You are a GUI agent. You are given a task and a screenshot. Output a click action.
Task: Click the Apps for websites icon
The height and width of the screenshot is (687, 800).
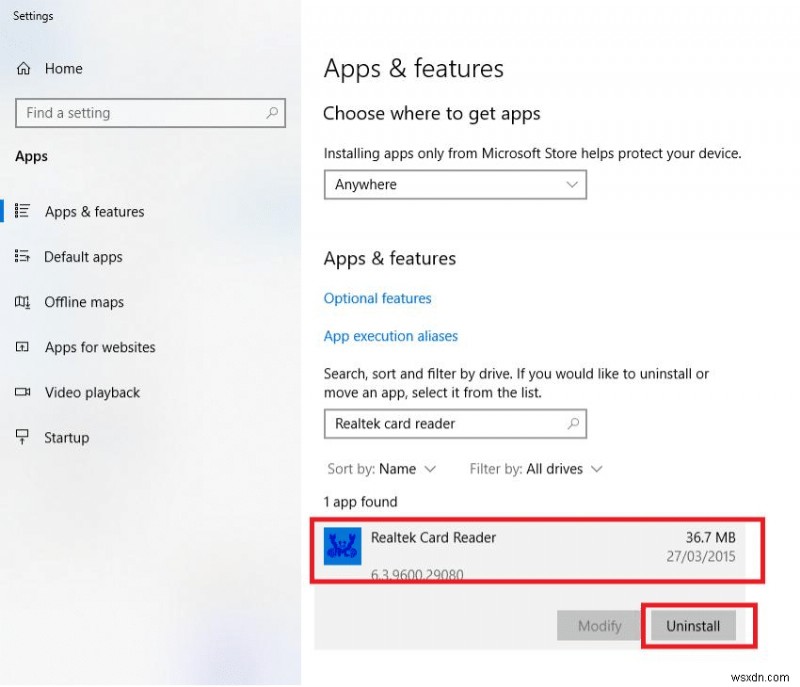[x=23, y=347]
